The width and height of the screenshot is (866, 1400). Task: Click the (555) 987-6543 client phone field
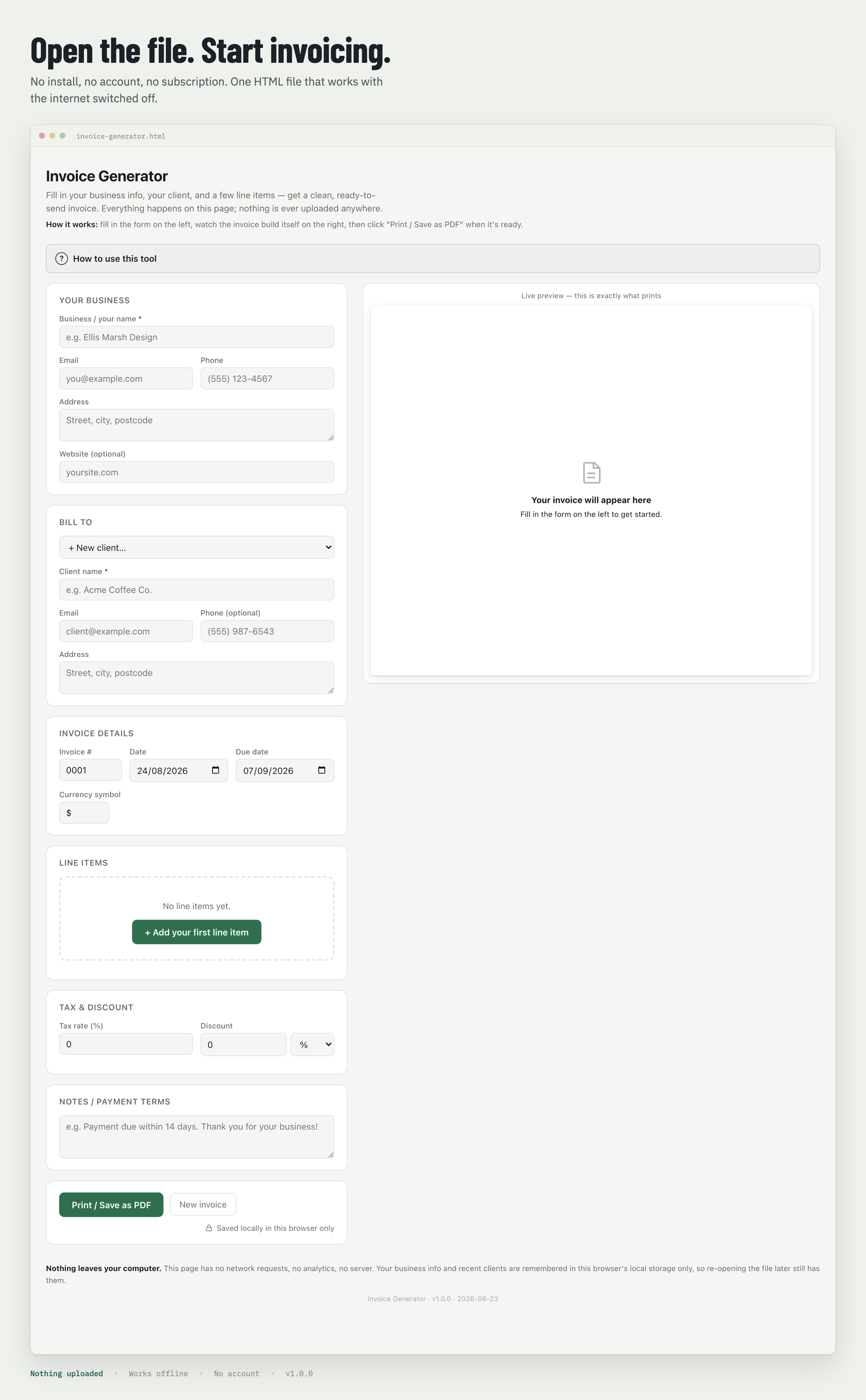tap(267, 631)
